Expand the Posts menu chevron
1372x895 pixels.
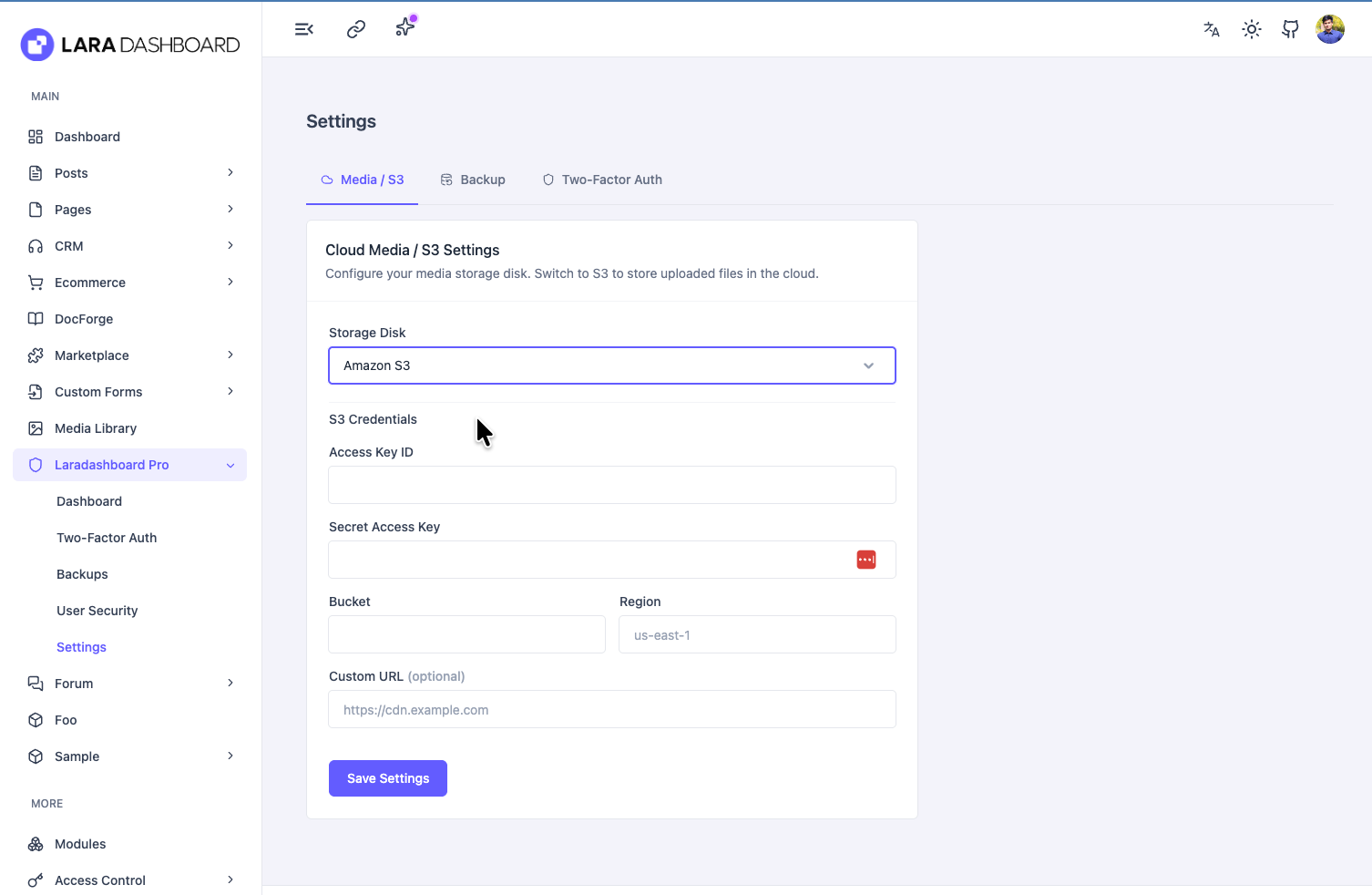[x=230, y=173]
